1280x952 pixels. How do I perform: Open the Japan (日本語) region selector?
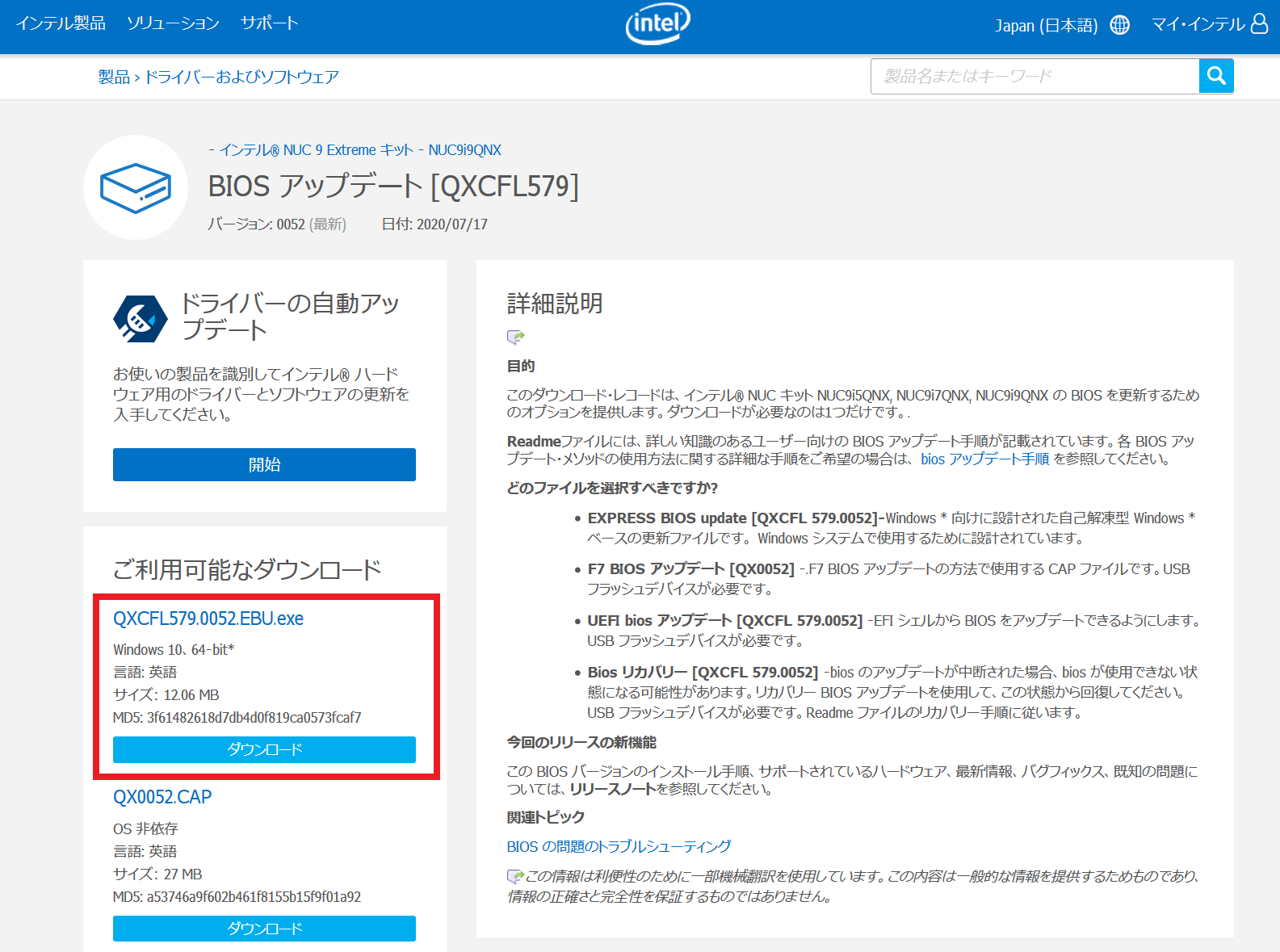pos(1046,26)
